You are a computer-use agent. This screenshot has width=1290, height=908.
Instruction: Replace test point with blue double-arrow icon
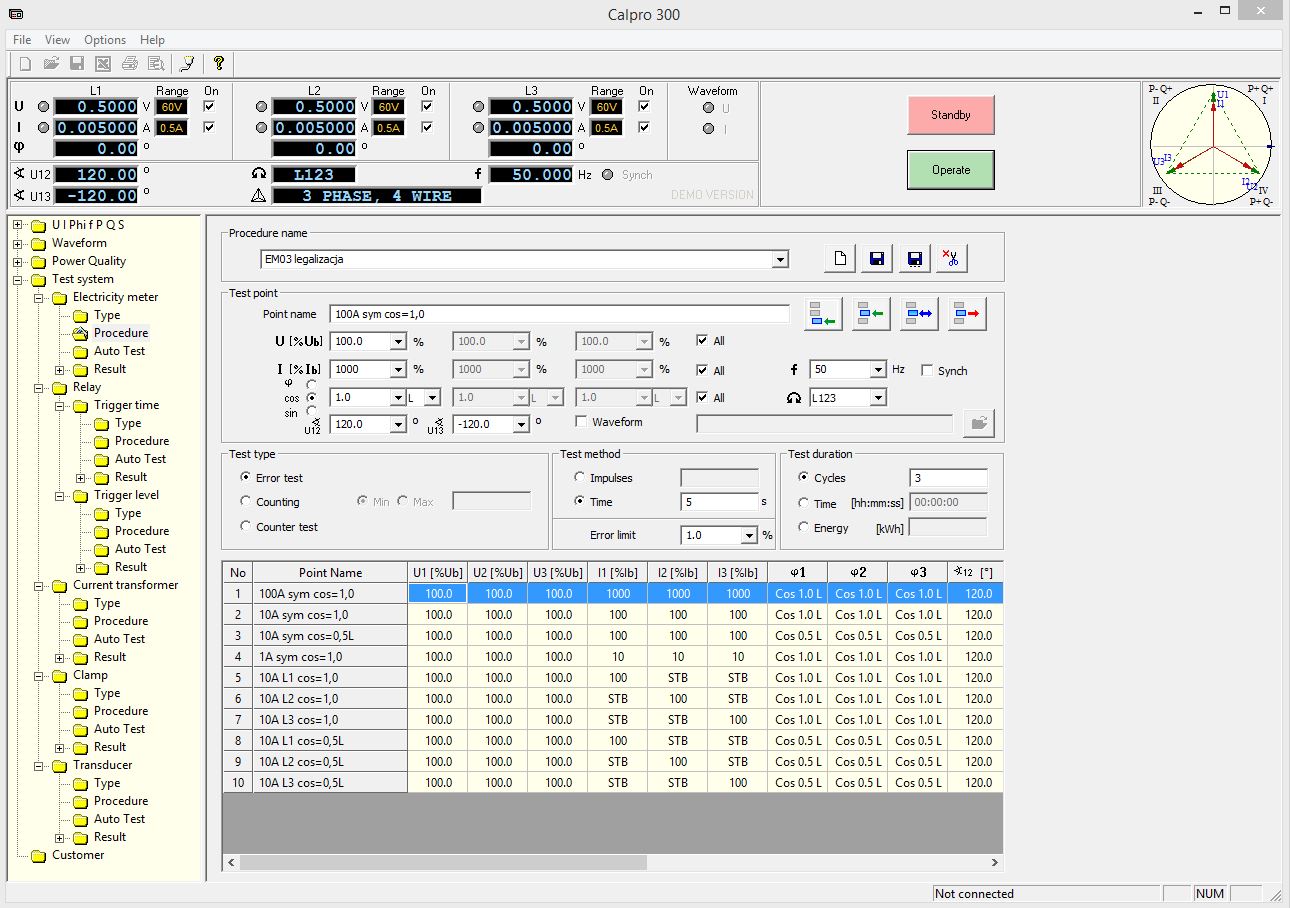click(920, 314)
